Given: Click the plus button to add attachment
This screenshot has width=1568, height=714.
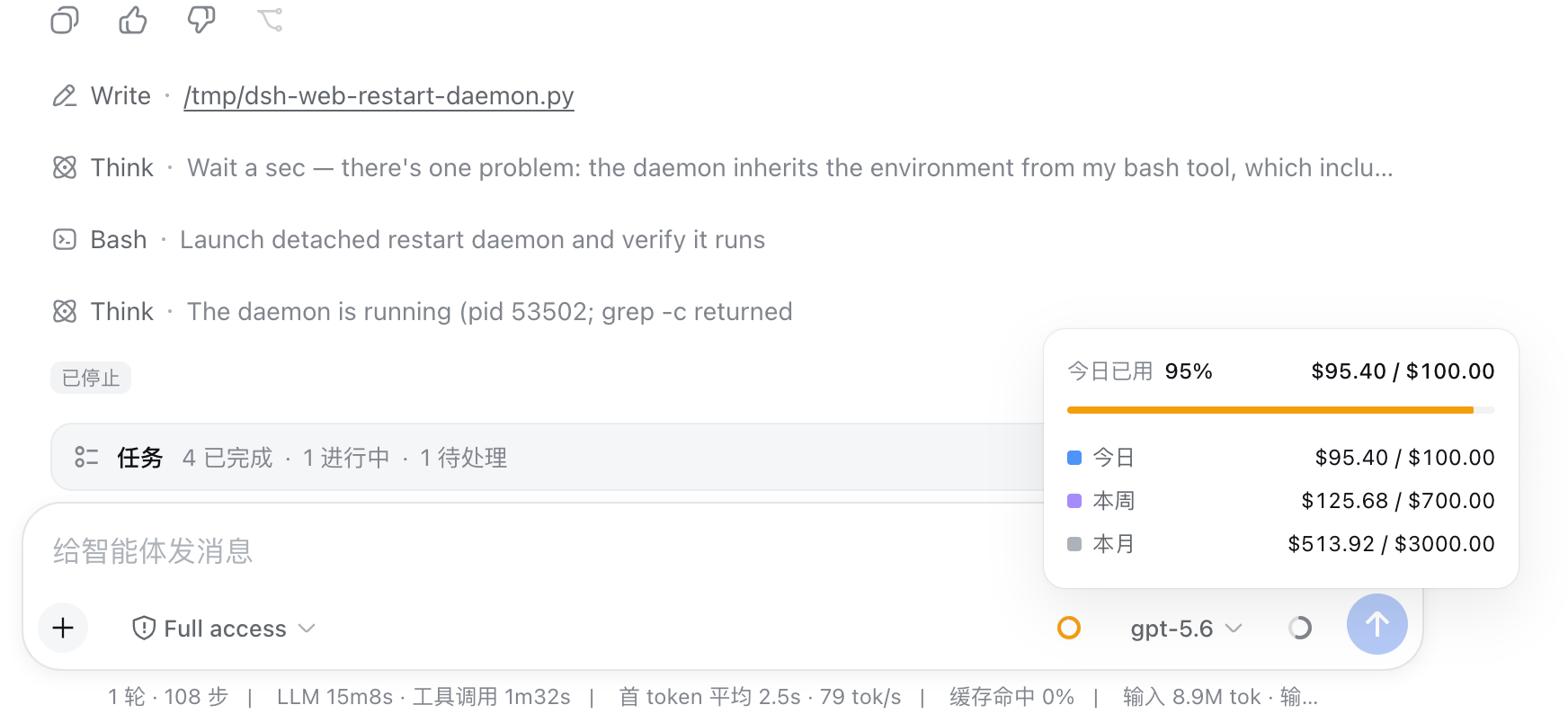Looking at the screenshot, I should [x=63, y=628].
